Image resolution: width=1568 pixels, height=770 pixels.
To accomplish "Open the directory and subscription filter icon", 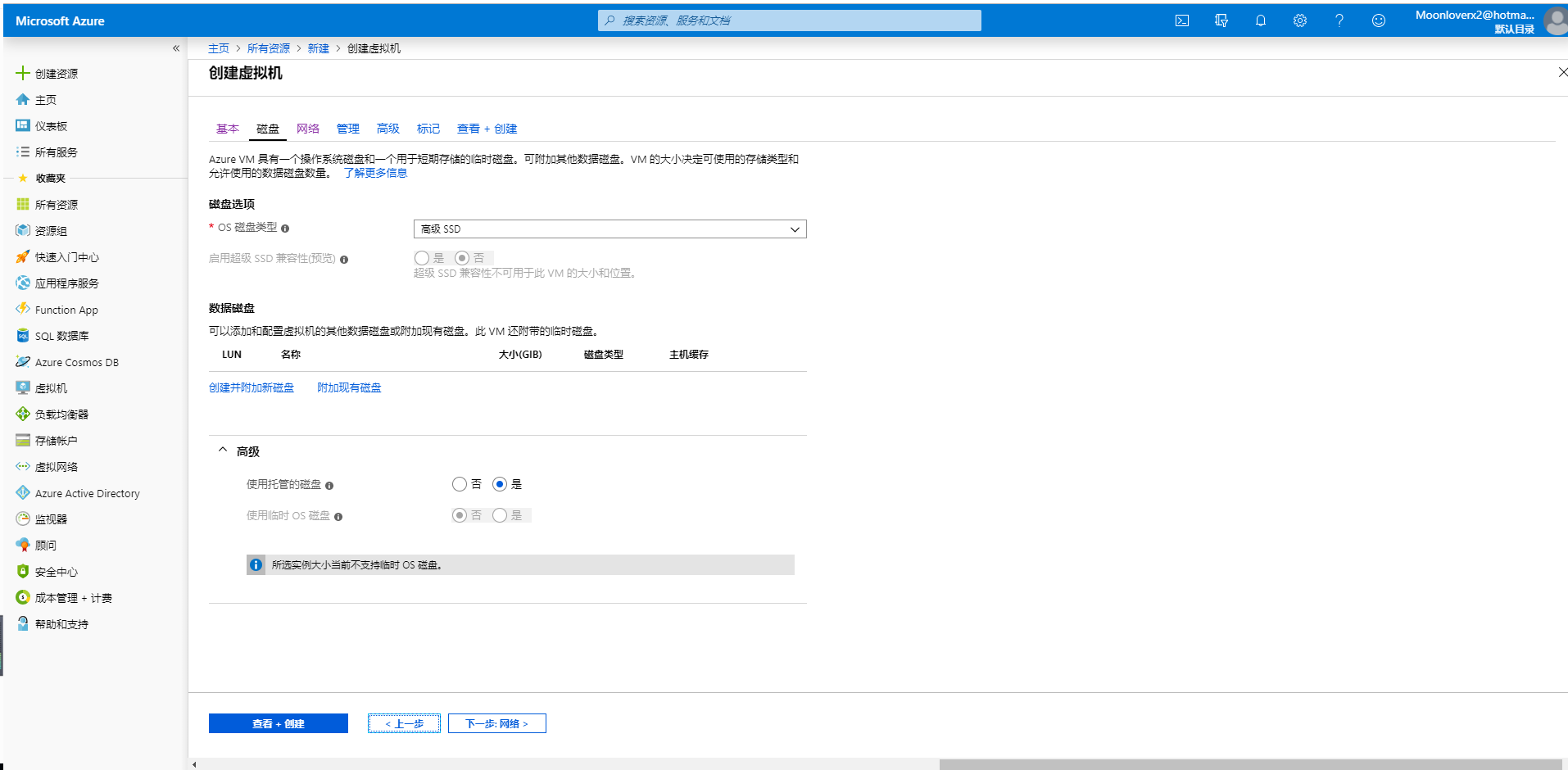I will click(1221, 20).
